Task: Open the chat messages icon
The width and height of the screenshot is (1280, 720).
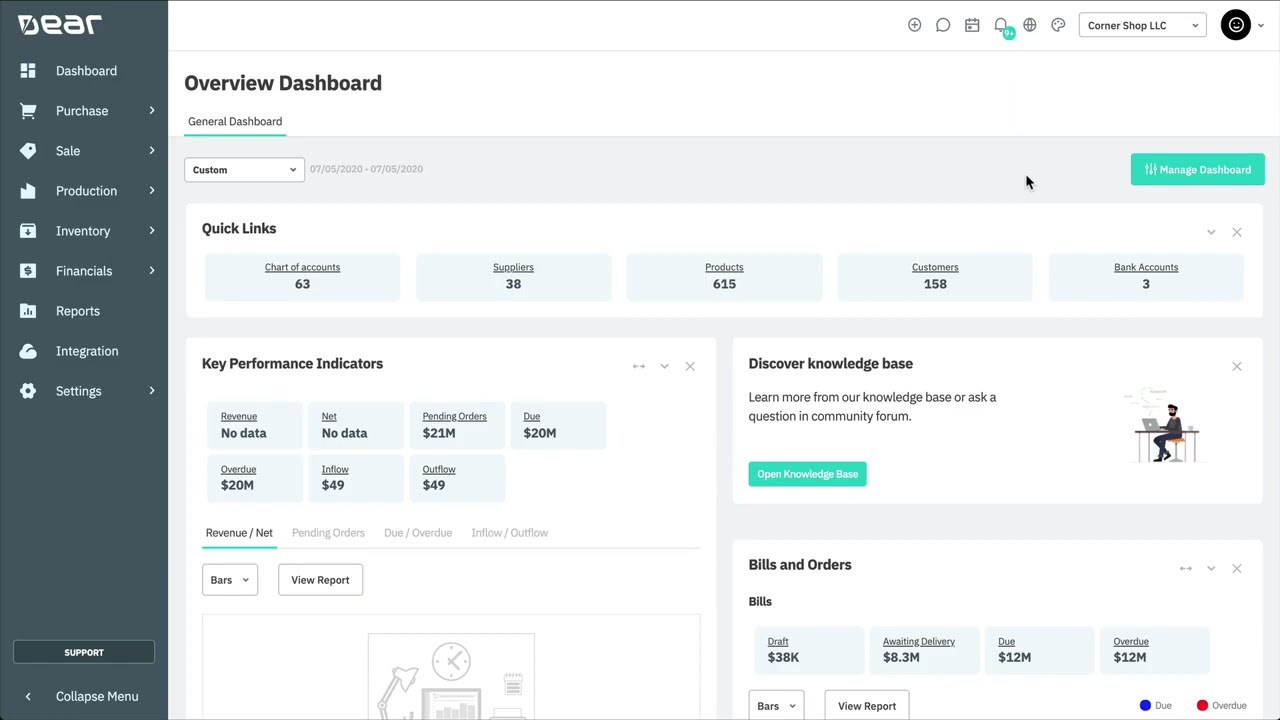Action: tap(943, 25)
